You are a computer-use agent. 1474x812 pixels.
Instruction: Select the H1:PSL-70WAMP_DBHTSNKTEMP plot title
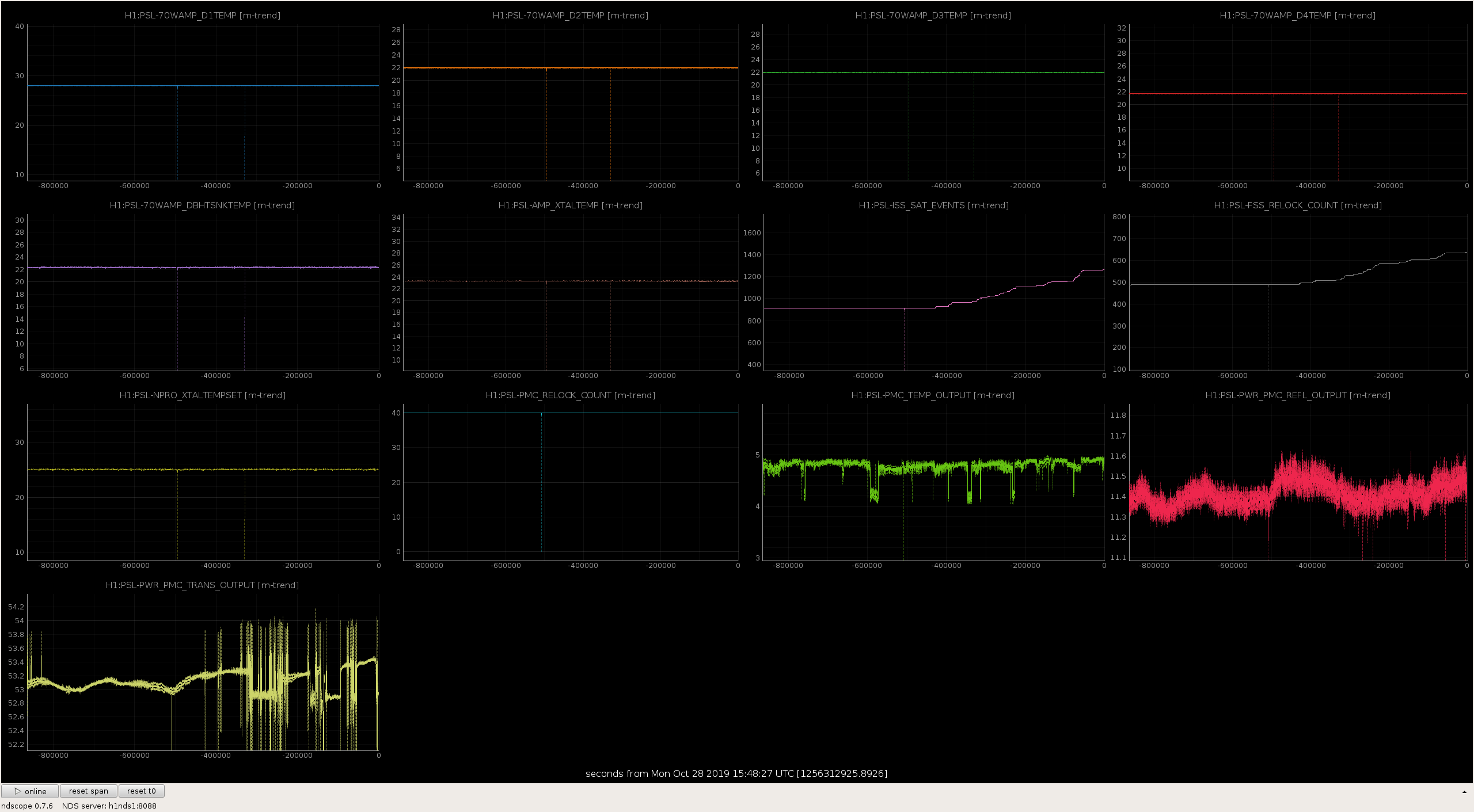click(203, 205)
